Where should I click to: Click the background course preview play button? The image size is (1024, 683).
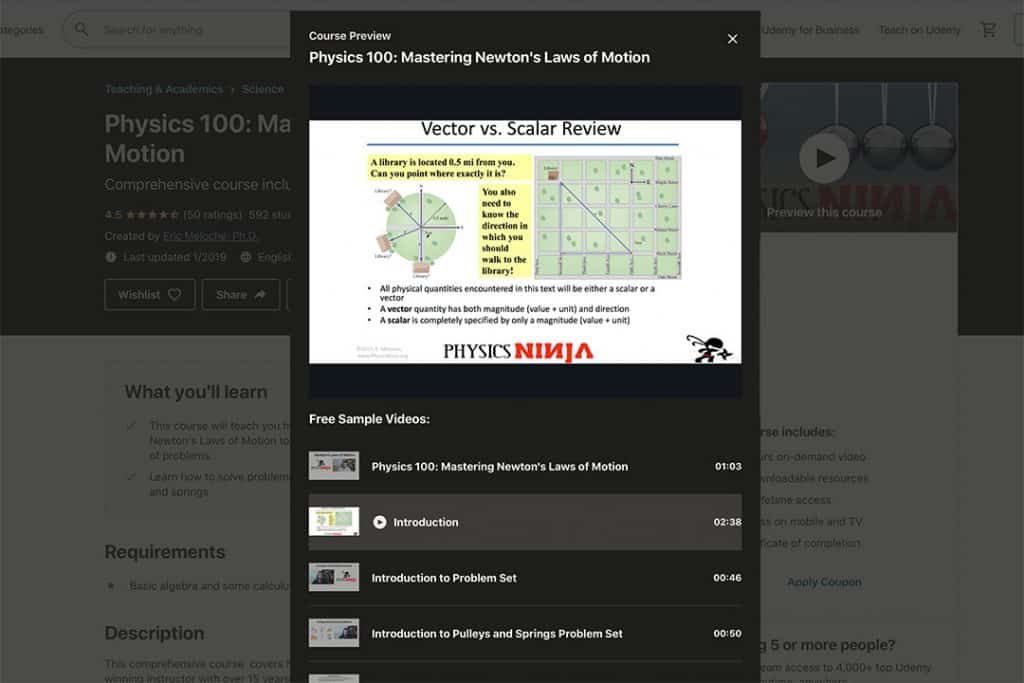click(x=824, y=158)
